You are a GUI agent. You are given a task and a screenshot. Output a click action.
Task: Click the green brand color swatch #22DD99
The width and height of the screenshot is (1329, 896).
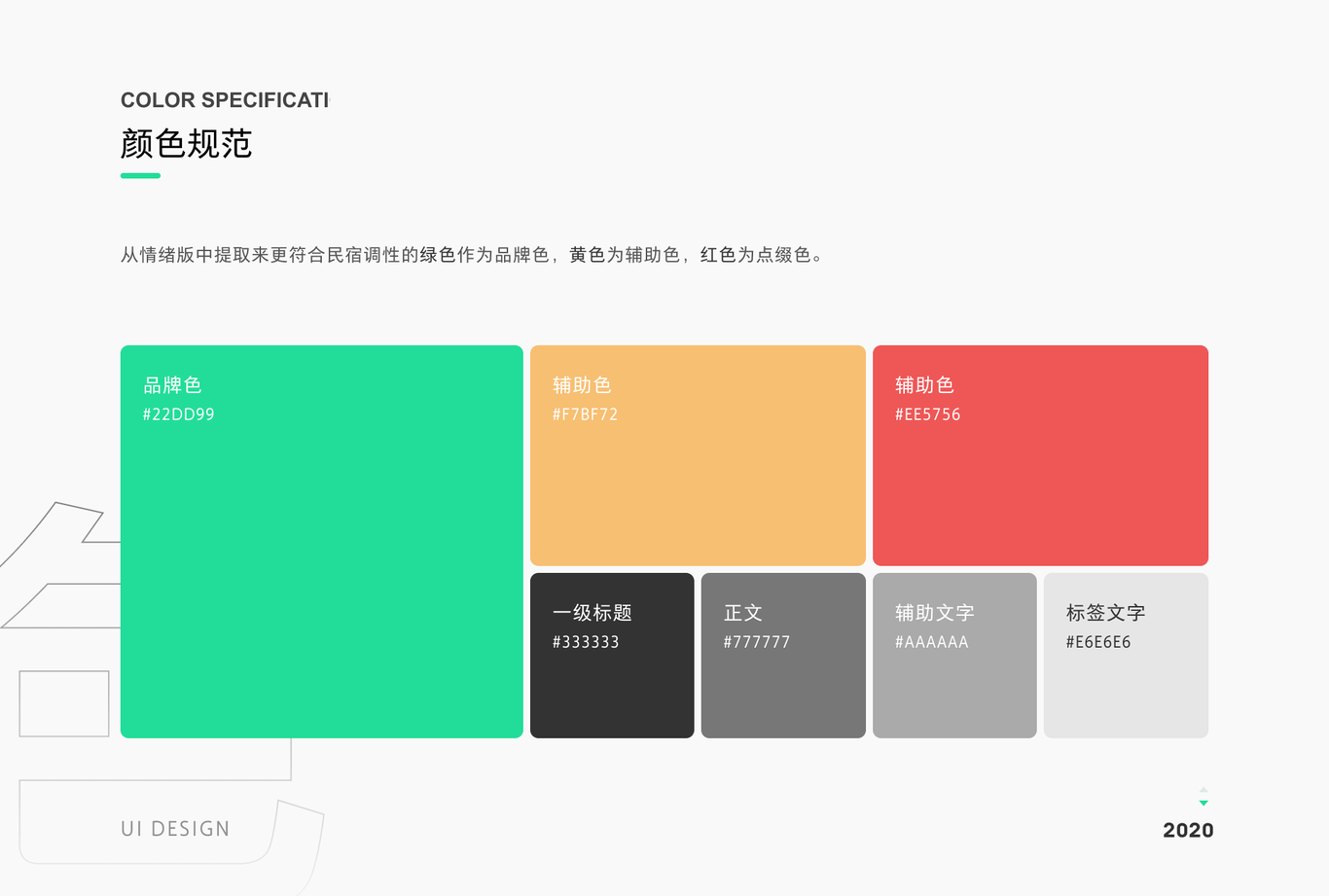click(x=322, y=542)
